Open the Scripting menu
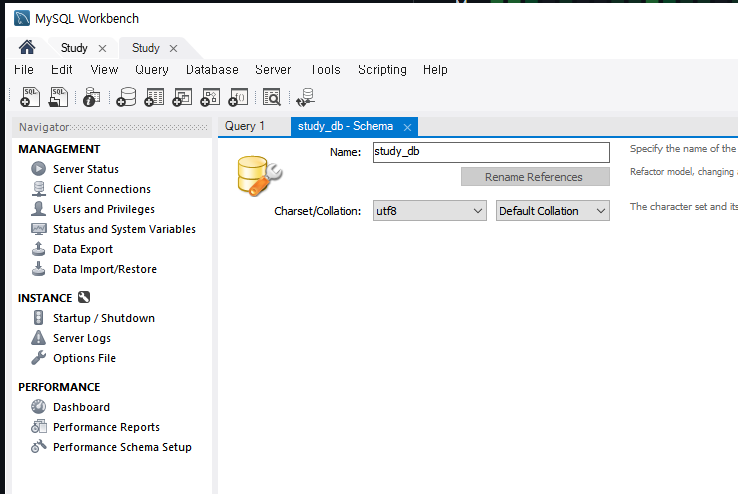 382,70
